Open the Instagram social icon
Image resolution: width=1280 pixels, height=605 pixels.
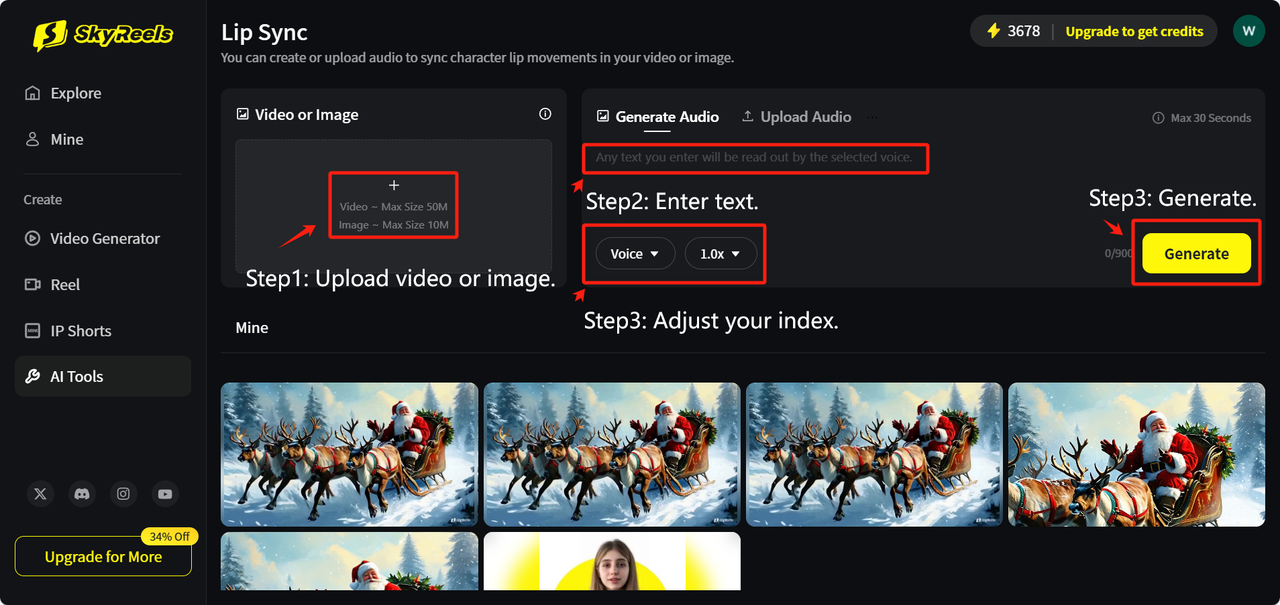click(x=123, y=493)
